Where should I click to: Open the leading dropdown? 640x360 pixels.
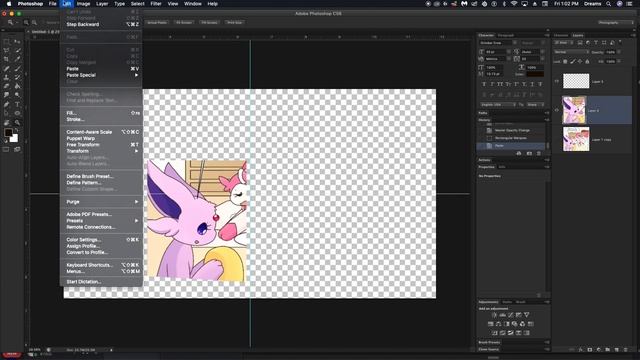542,52
